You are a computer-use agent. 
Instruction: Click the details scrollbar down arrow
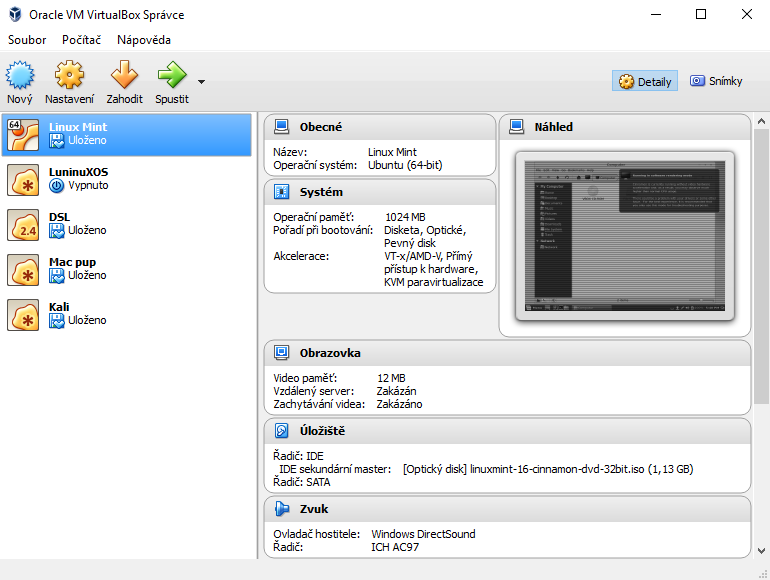tap(761, 551)
